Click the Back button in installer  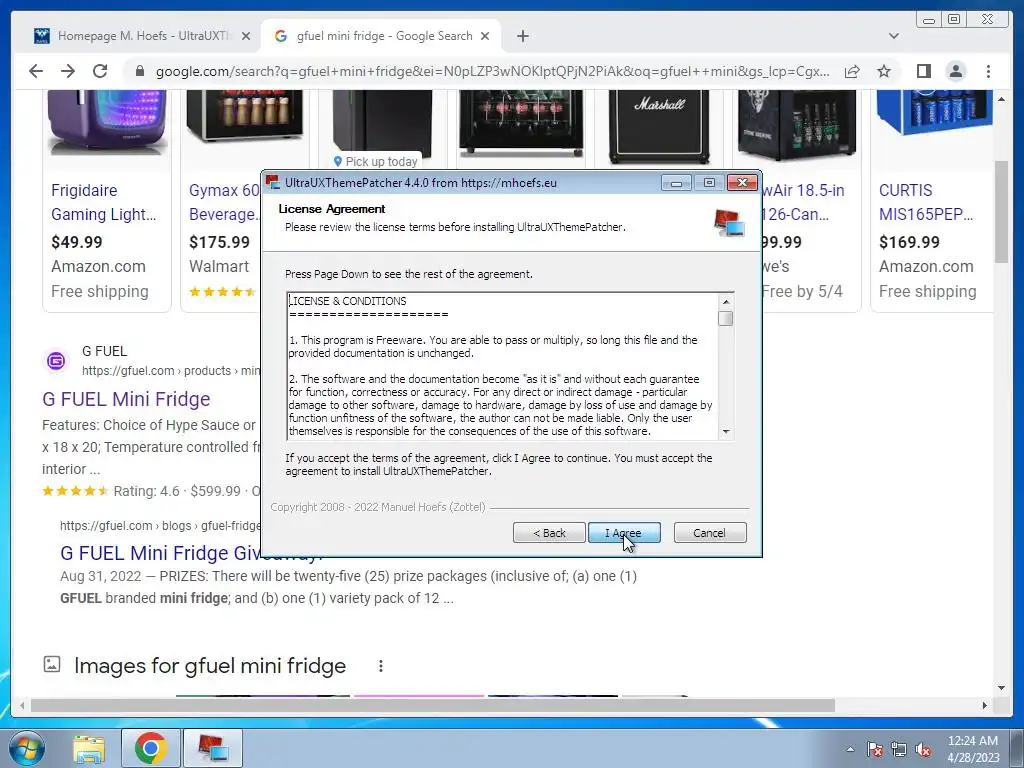tap(549, 533)
